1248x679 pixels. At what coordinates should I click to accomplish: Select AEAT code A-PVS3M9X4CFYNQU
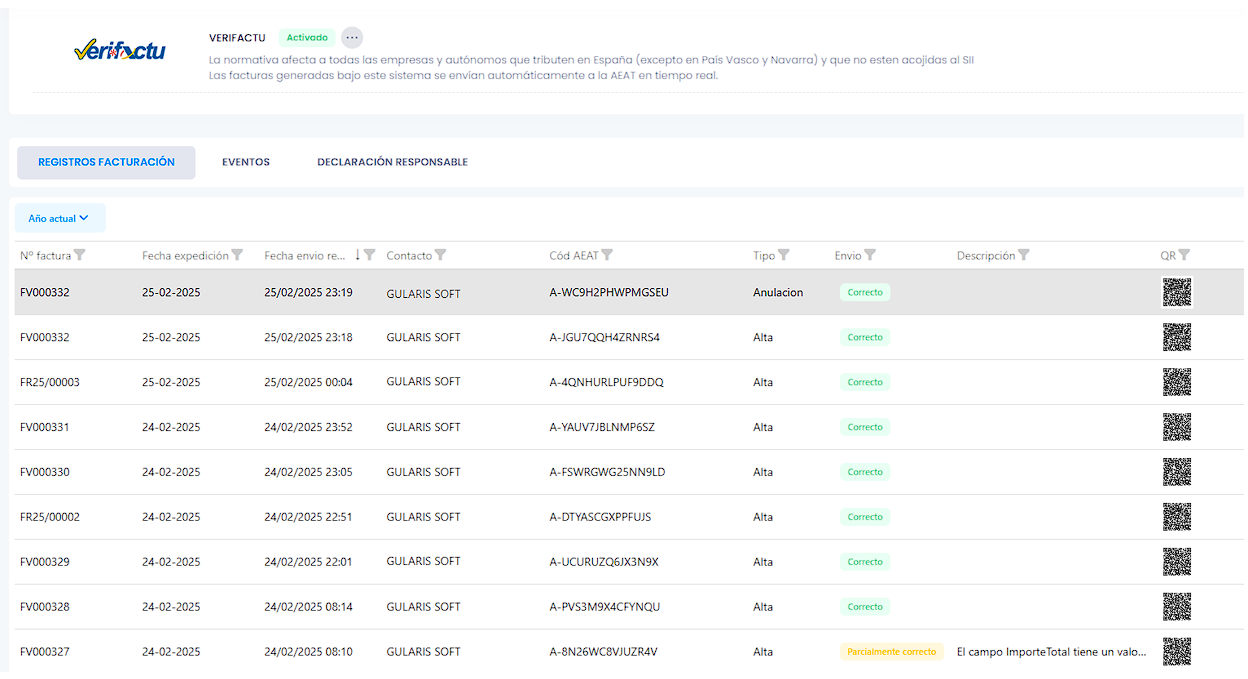tap(605, 608)
